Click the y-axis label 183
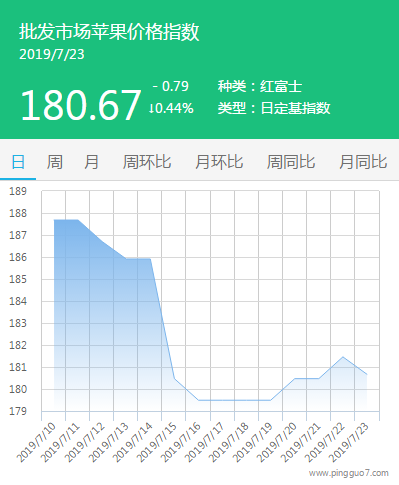 [18, 323]
